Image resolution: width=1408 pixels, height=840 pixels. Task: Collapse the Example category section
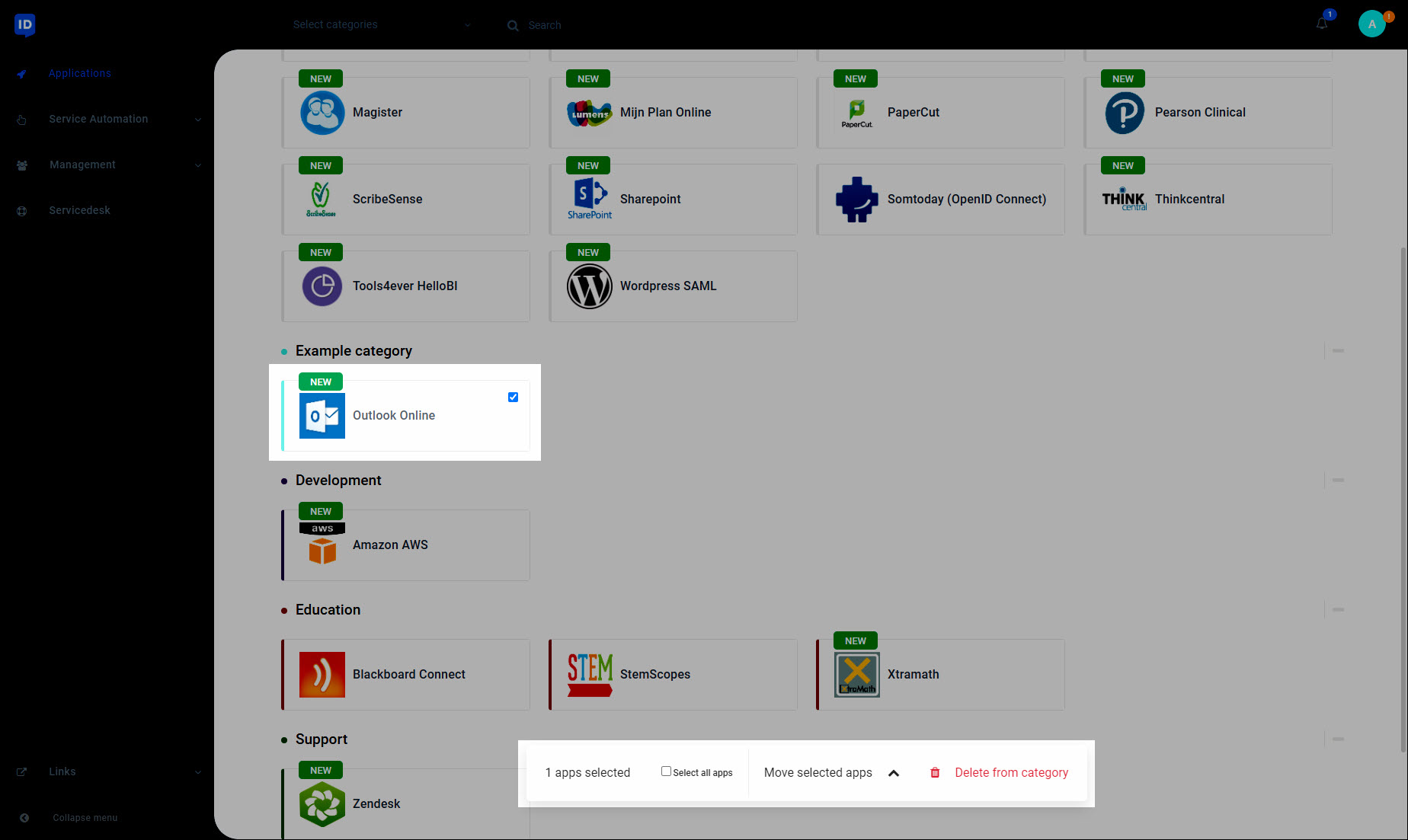click(1338, 351)
